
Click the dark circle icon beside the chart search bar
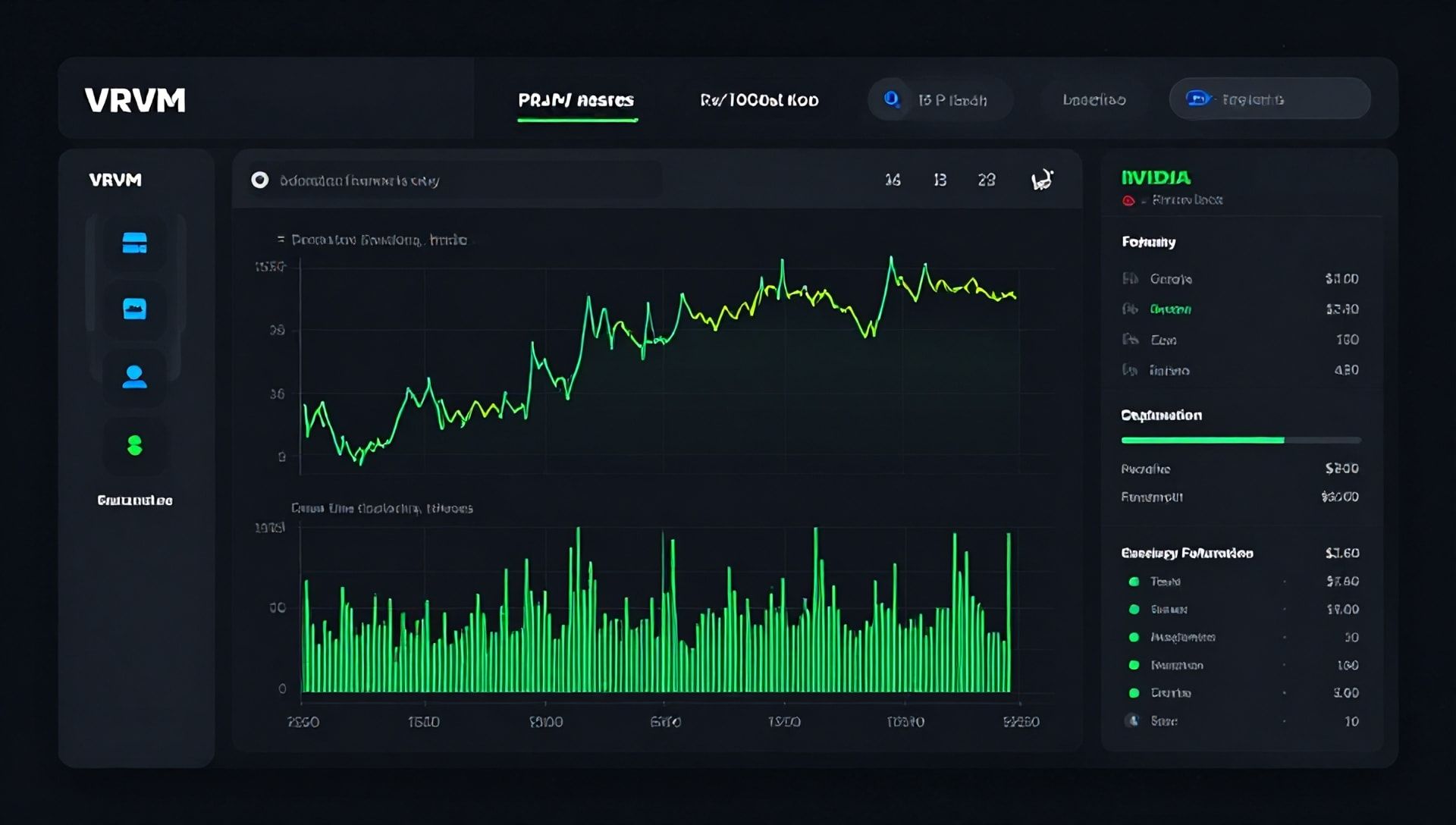click(262, 180)
